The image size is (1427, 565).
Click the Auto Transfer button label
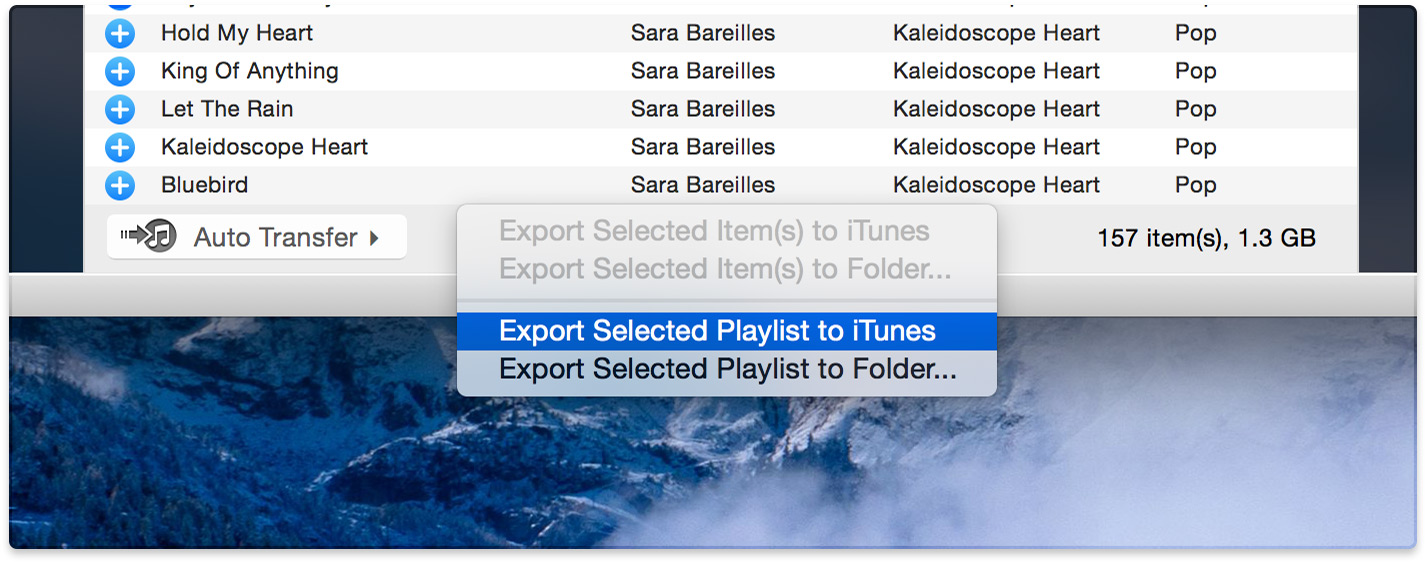(275, 238)
